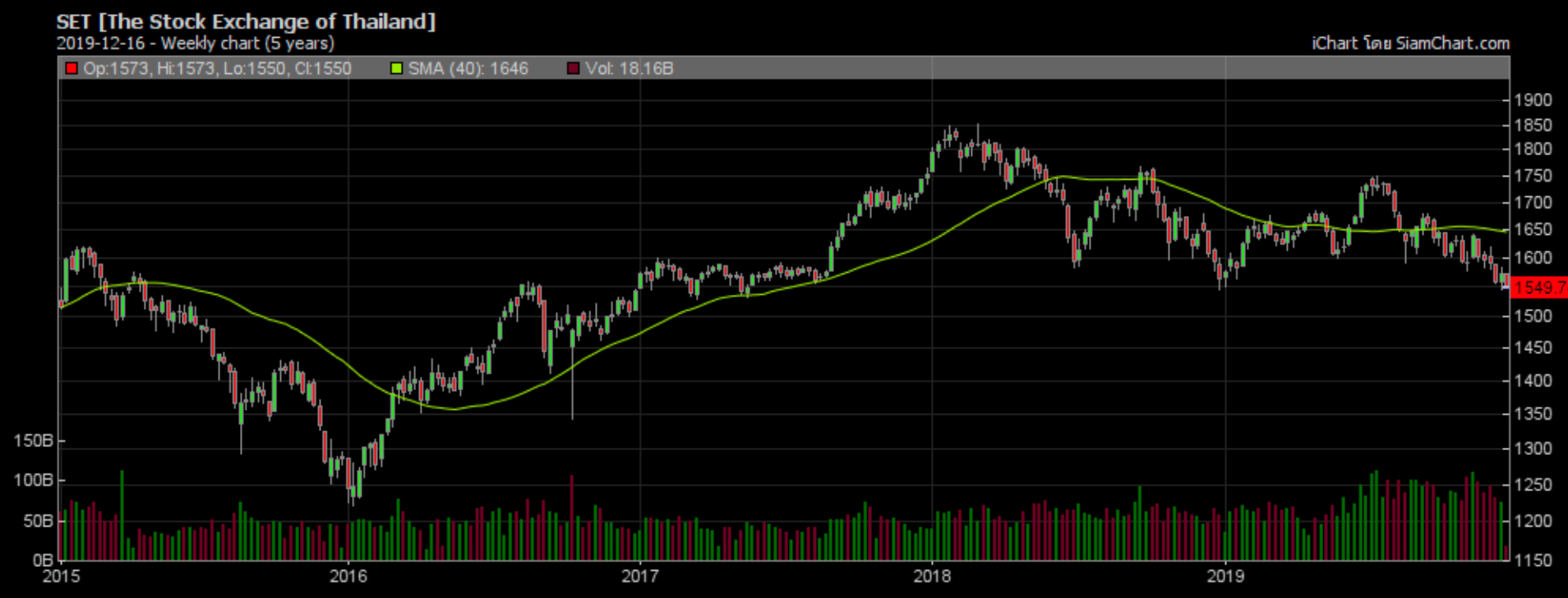The image size is (1568, 598).
Task: Click the 1350 price axis label
Action: pyautogui.click(x=1533, y=414)
